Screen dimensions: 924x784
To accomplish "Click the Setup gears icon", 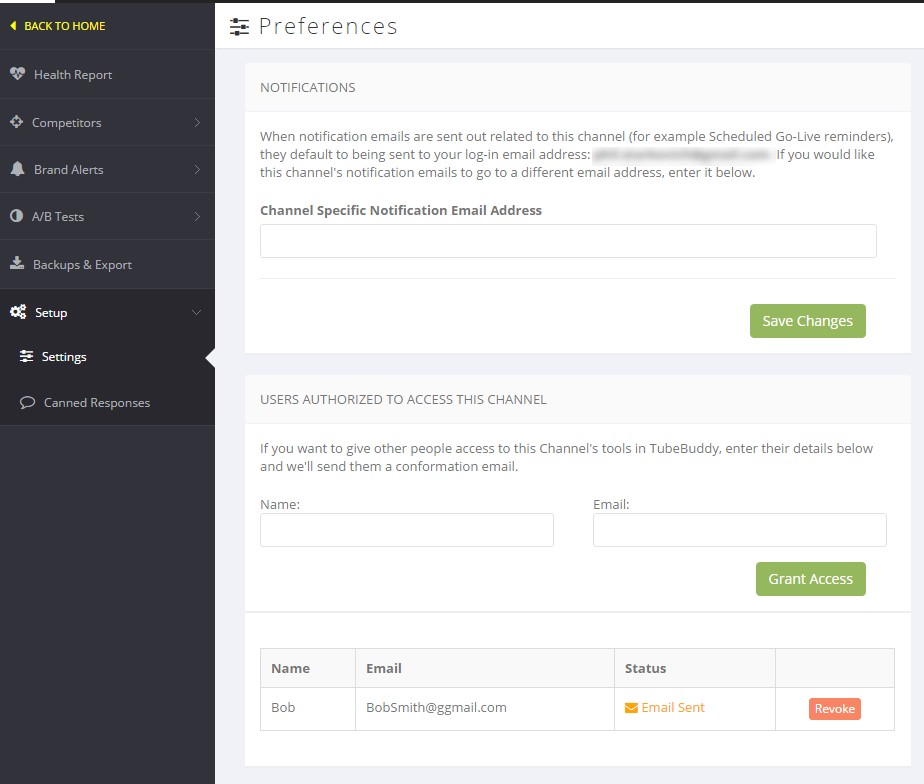I will click(x=18, y=313).
